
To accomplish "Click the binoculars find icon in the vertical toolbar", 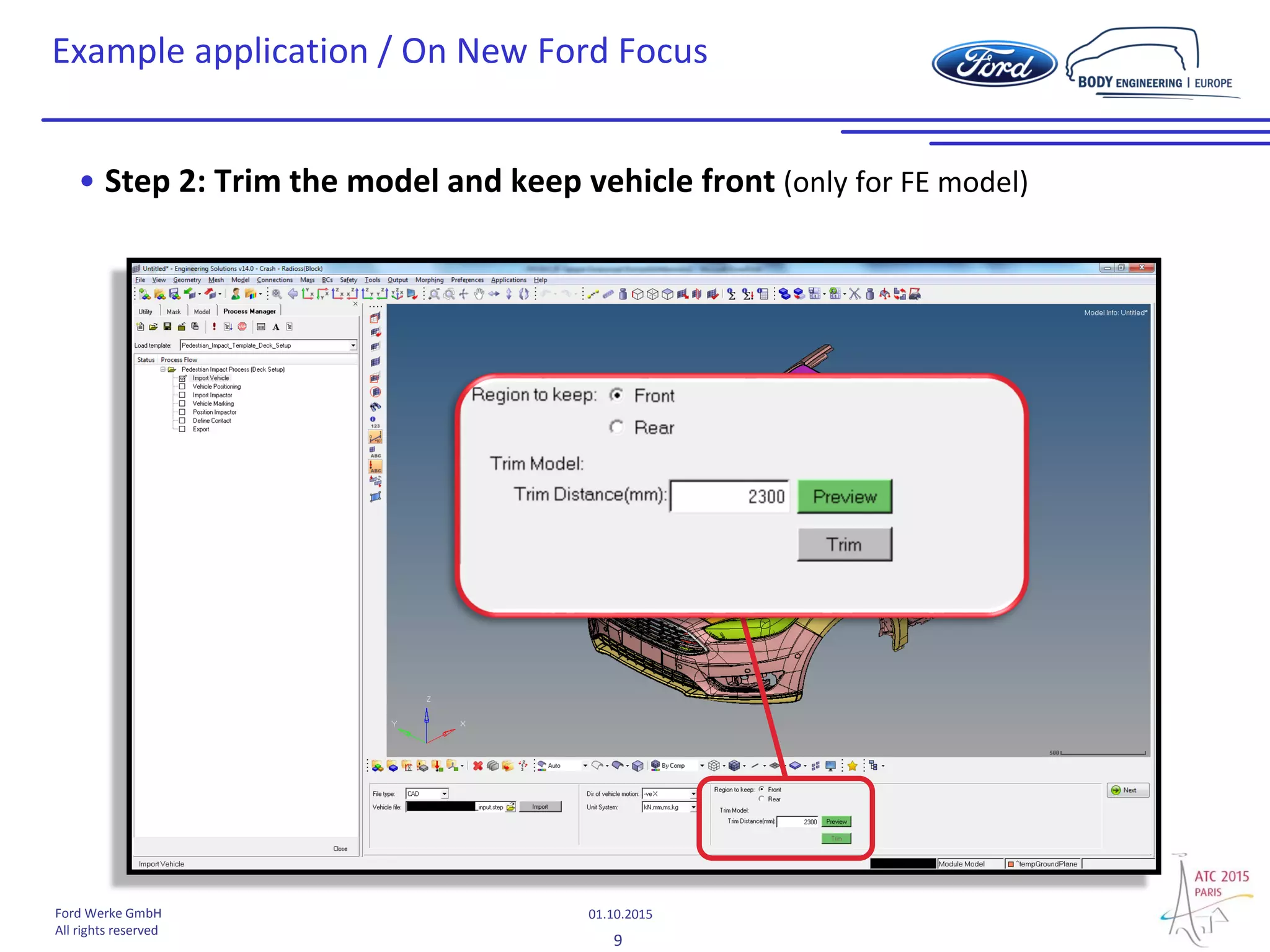I will (x=375, y=407).
